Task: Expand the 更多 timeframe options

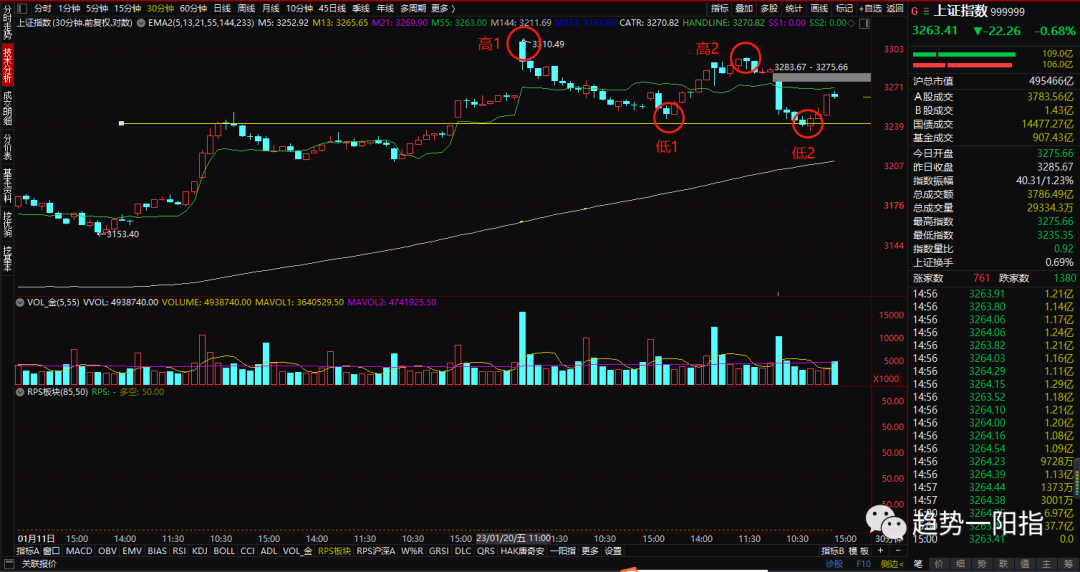Action: (x=443, y=8)
